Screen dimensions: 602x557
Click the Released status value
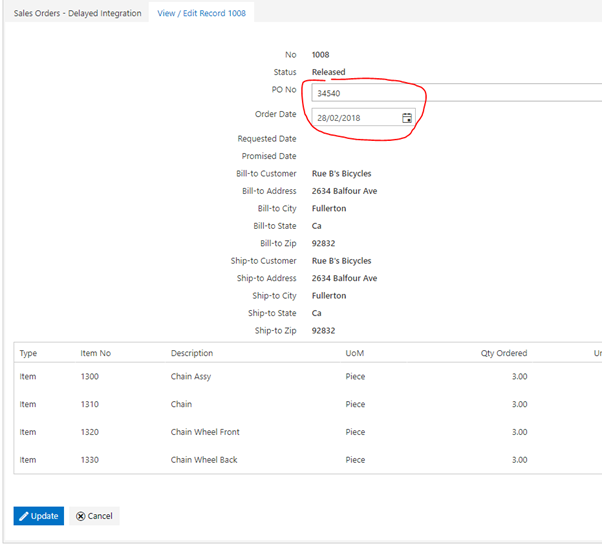[329, 72]
